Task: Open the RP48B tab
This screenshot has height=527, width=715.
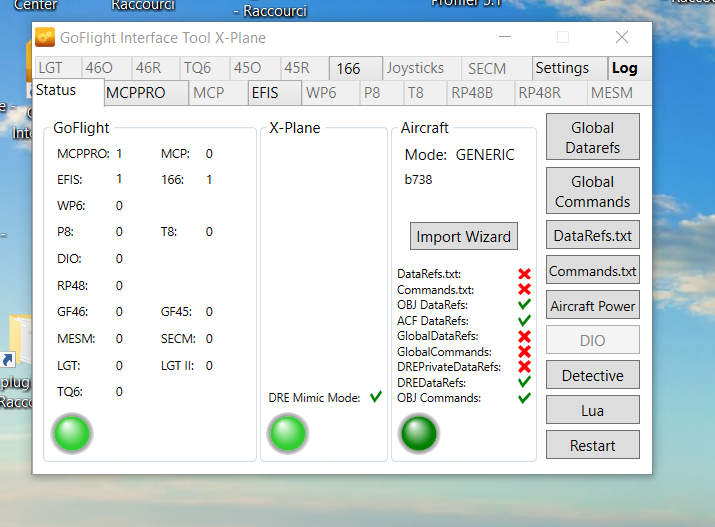Action: point(481,93)
